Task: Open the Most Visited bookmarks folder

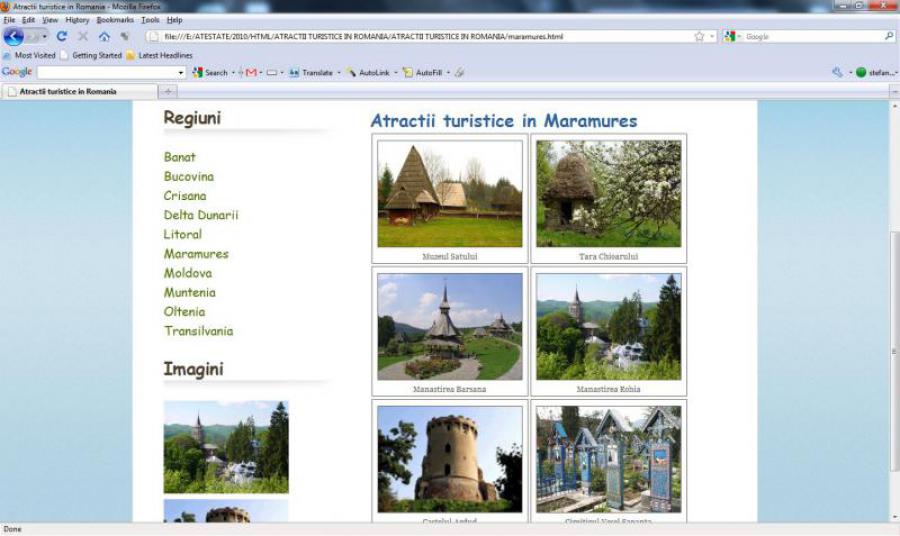Action: click(29, 55)
